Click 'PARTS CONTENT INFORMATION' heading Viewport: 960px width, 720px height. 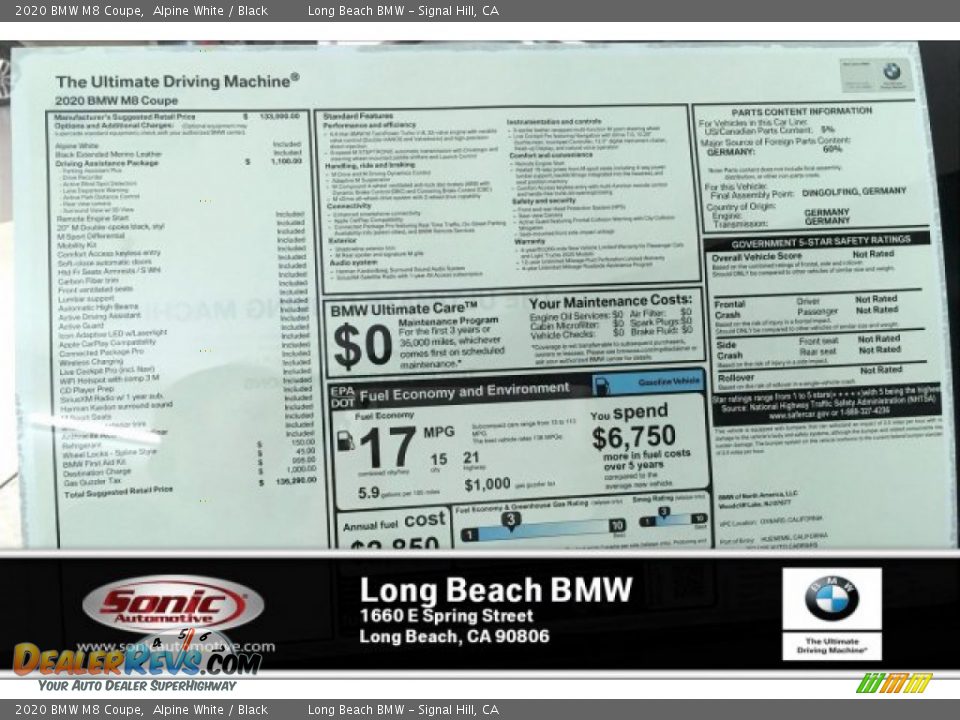[x=801, y=111]
